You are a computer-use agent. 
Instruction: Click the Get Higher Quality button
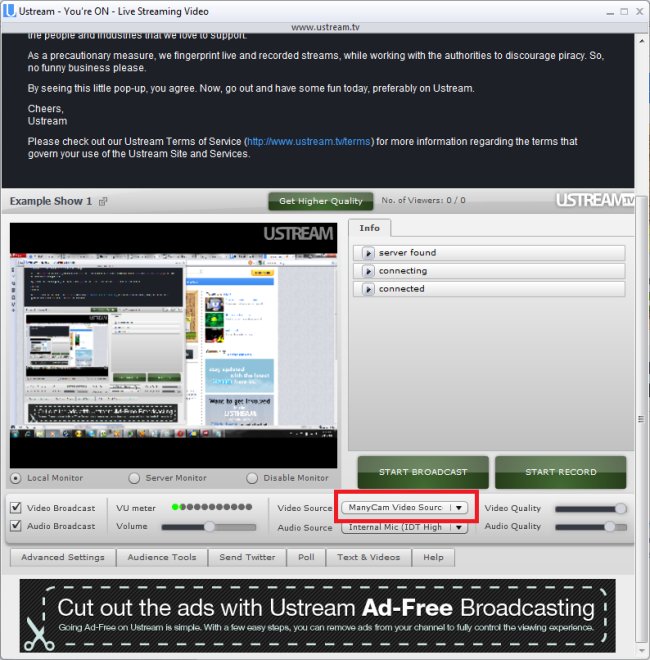click(x=321, y=201)
